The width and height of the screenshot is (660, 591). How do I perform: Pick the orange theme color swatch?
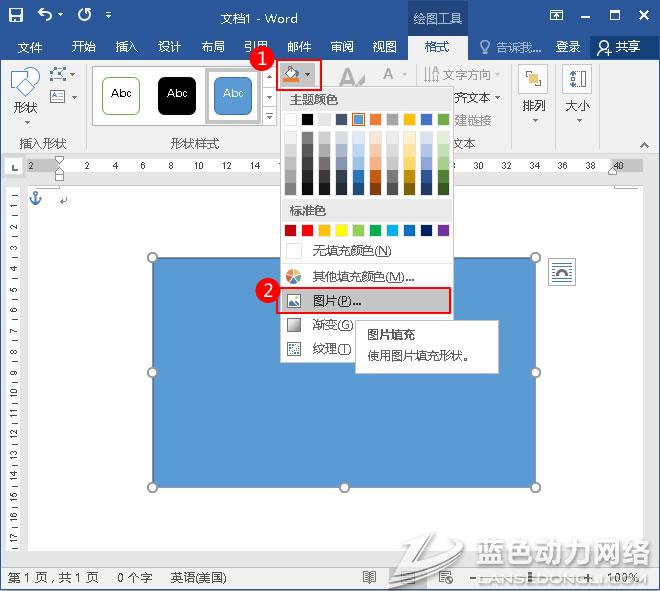(x=375, y=119)
